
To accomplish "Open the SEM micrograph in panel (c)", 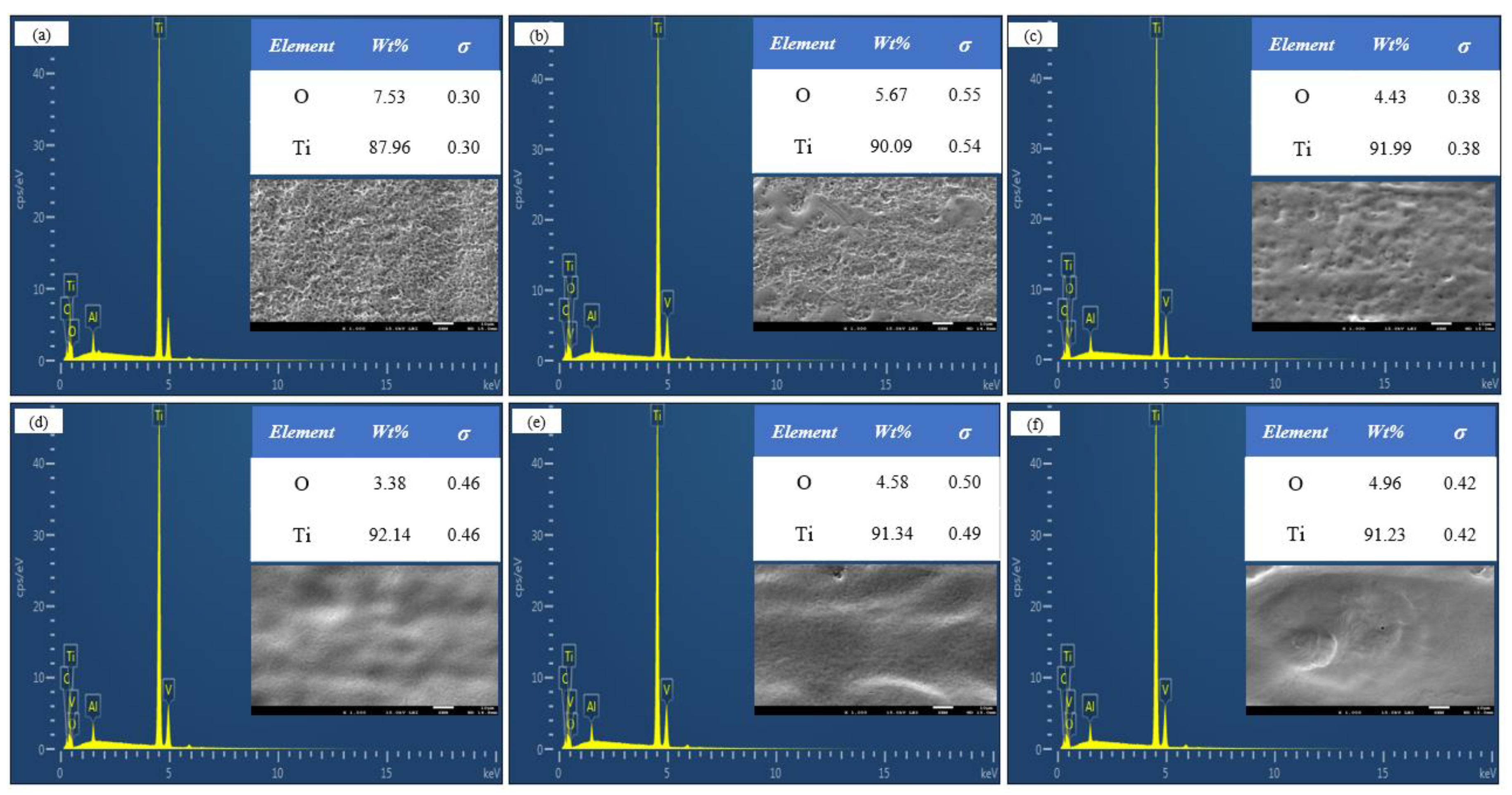I will pos(1373,252).
